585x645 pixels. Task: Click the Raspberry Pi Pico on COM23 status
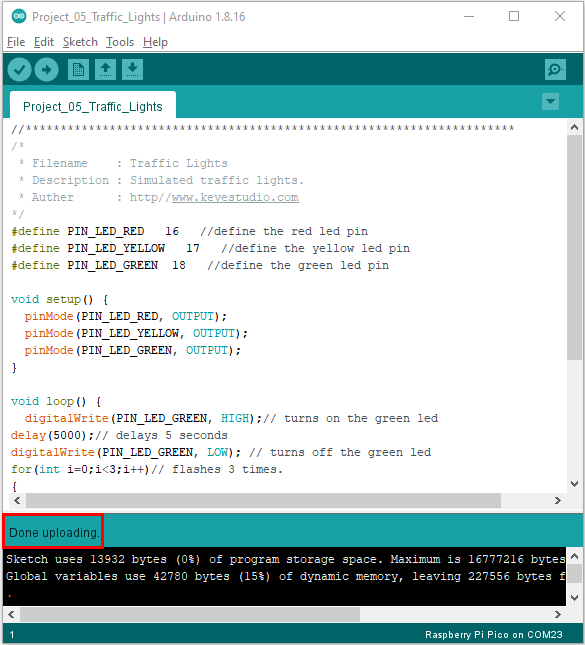(x=494, y=635)
